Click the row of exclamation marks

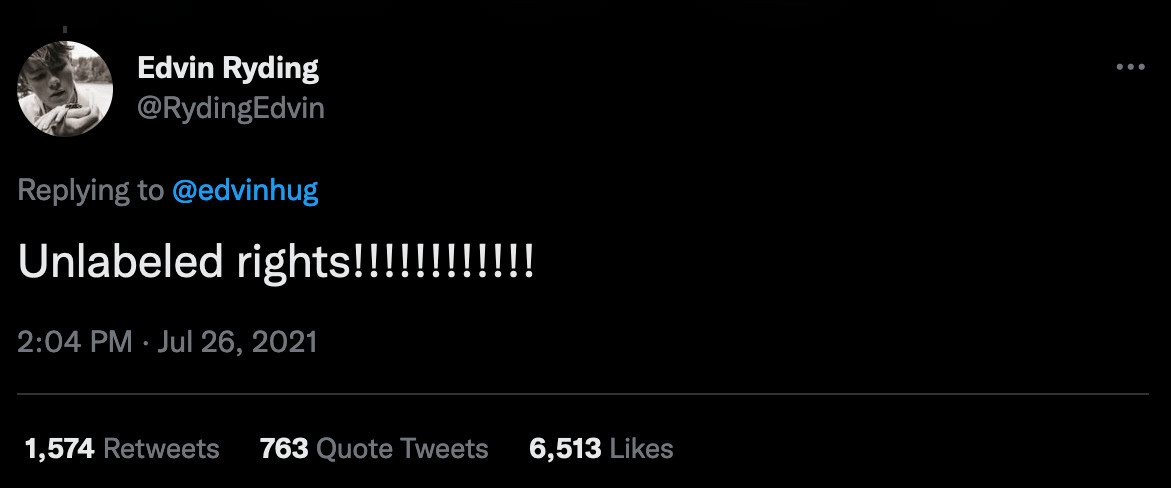pyautogui.click(x=444, y=261)
